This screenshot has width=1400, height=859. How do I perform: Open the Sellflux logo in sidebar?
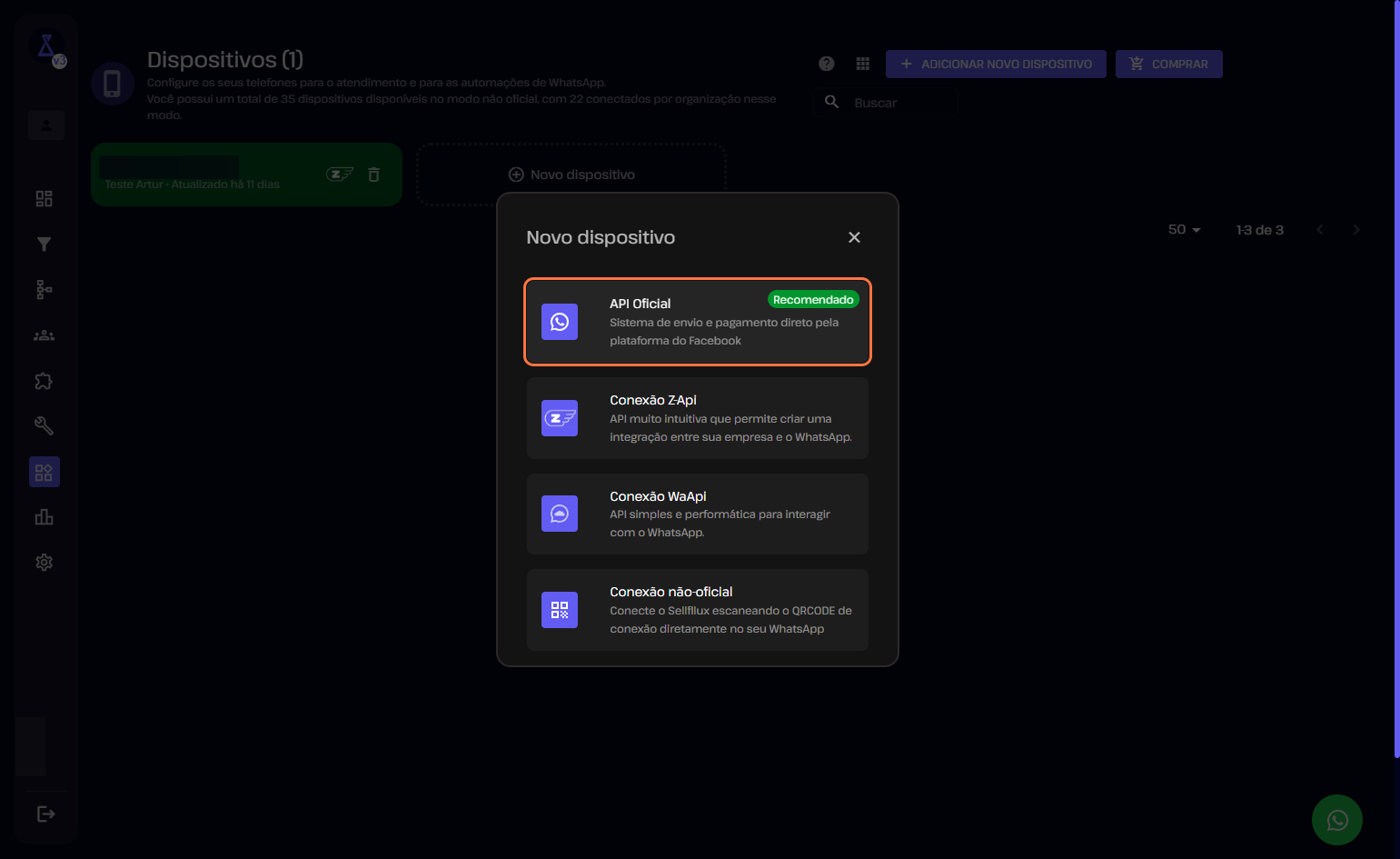(46, 47)
